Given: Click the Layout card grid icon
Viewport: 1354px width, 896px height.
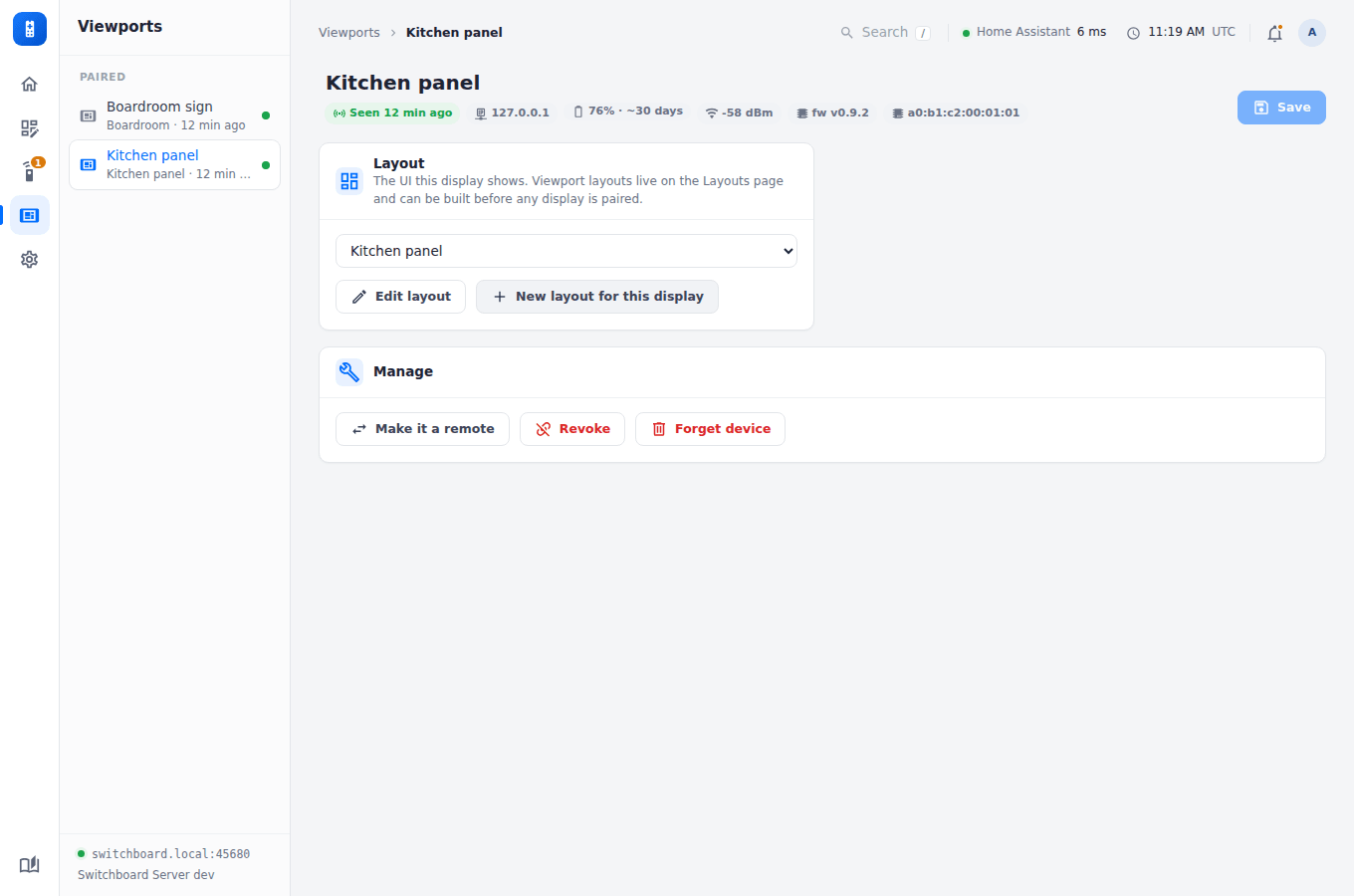Looking at the screenshot, I should pos(349,181).
